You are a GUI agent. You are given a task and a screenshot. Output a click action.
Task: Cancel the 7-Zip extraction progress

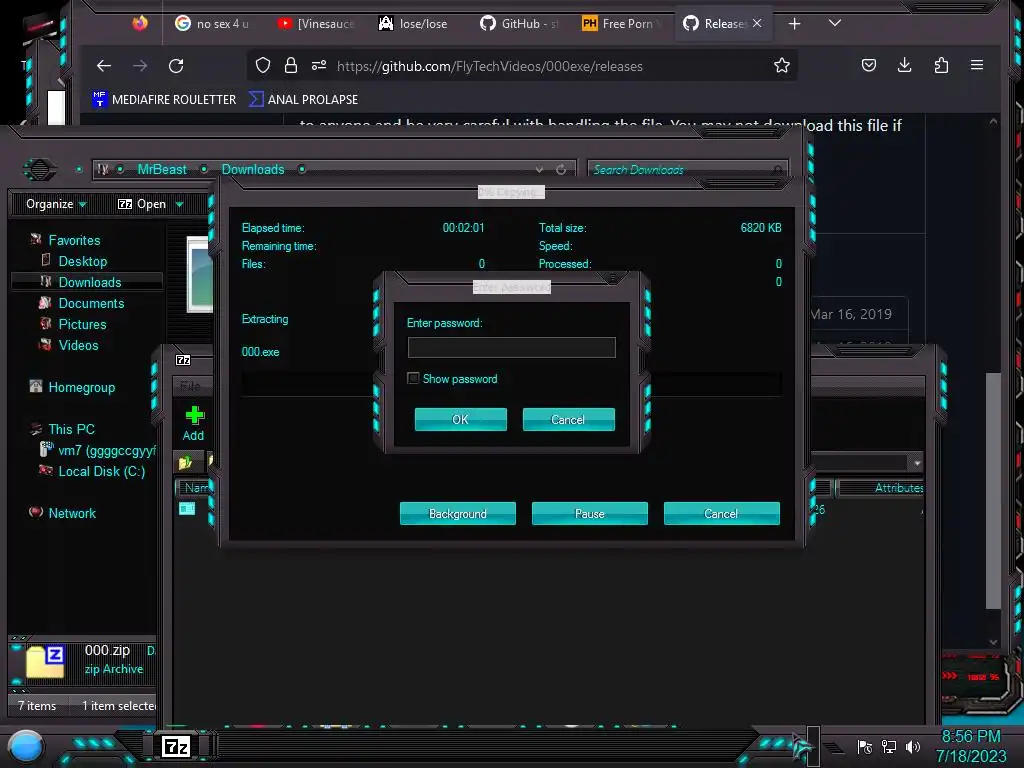pos(722,513)
